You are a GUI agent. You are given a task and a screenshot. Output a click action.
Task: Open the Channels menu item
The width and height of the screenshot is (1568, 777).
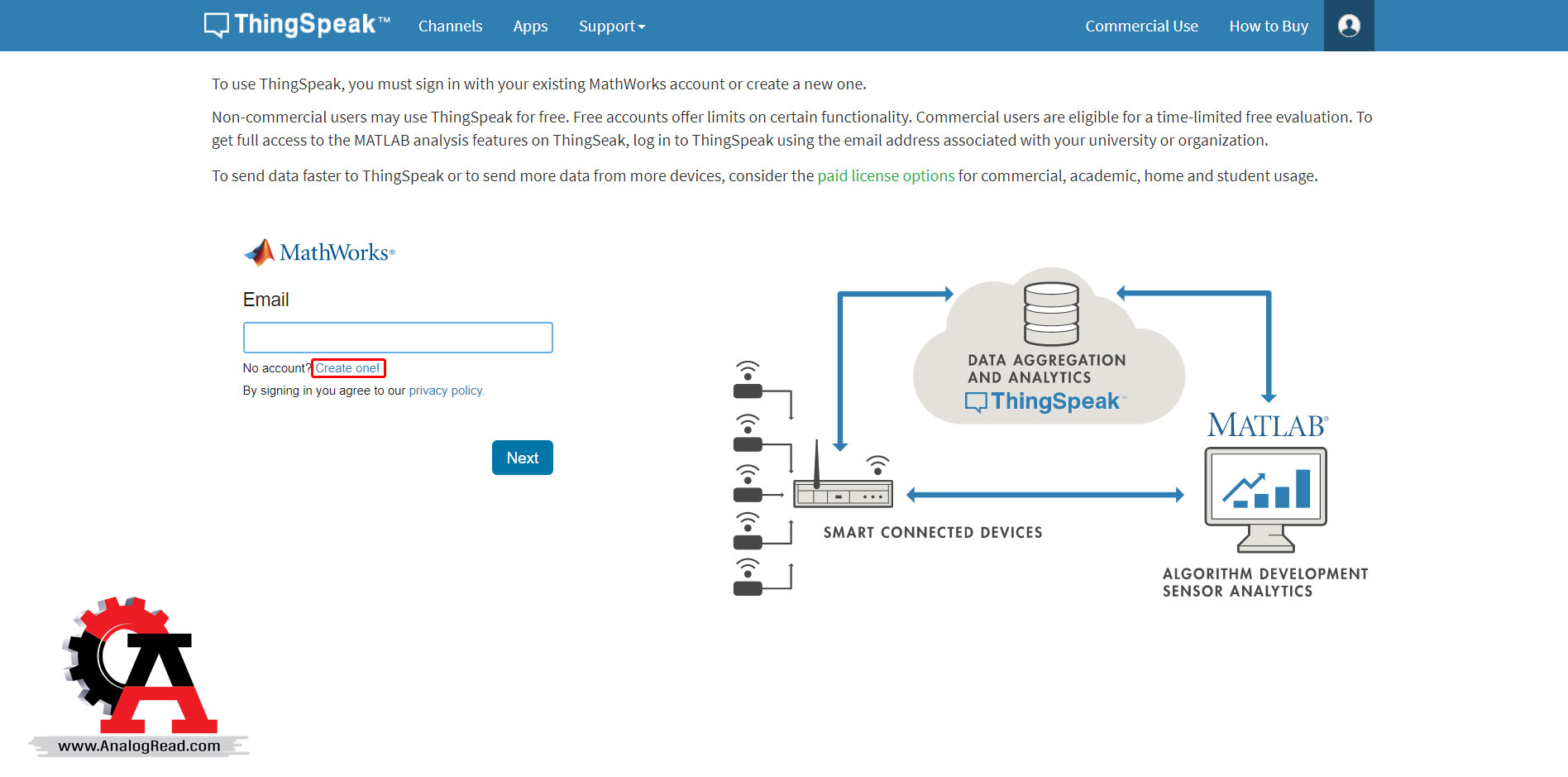(x=450, y=26)
